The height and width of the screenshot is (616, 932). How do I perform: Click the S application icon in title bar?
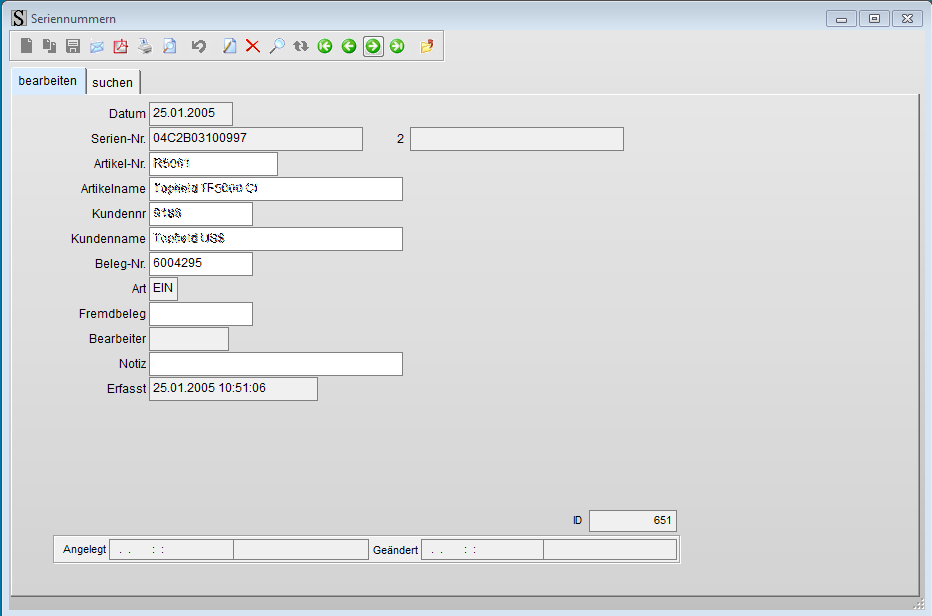19,18
